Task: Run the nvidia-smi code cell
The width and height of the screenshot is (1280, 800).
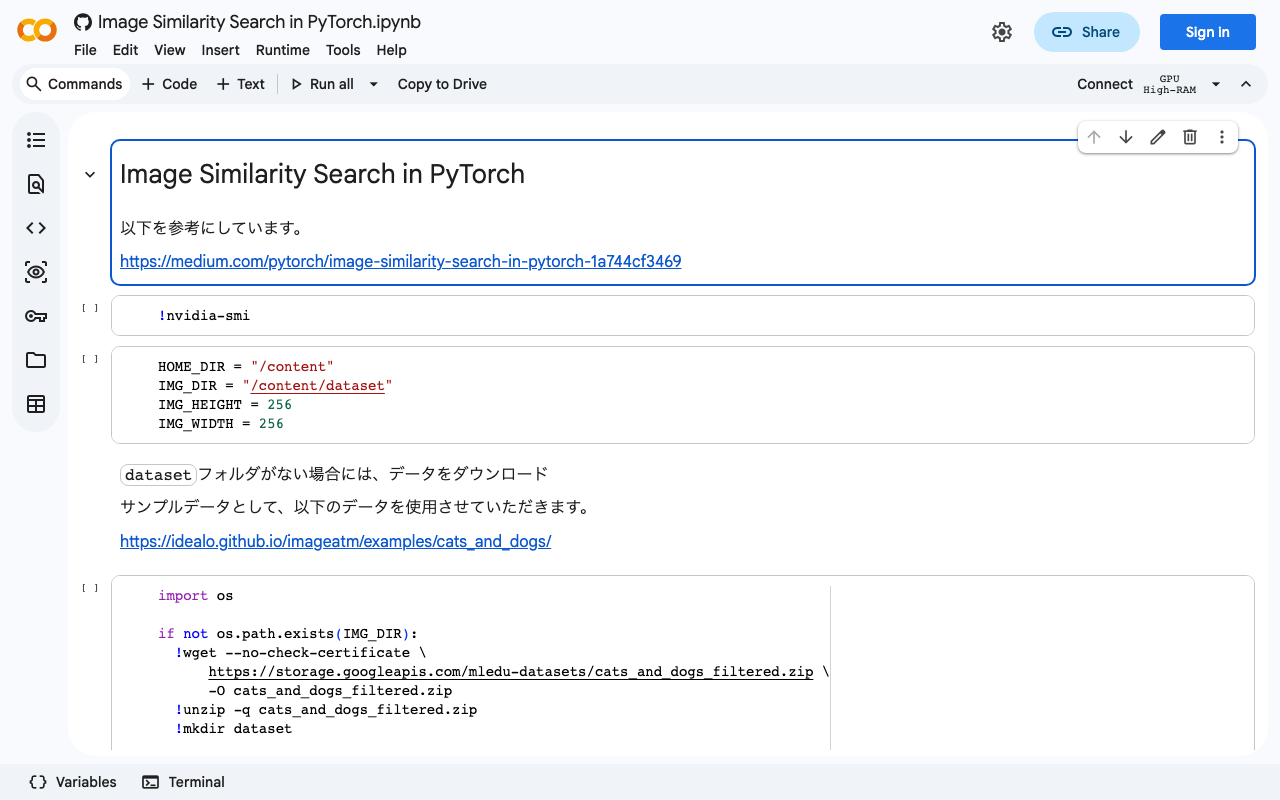Action: click(90, 309)
